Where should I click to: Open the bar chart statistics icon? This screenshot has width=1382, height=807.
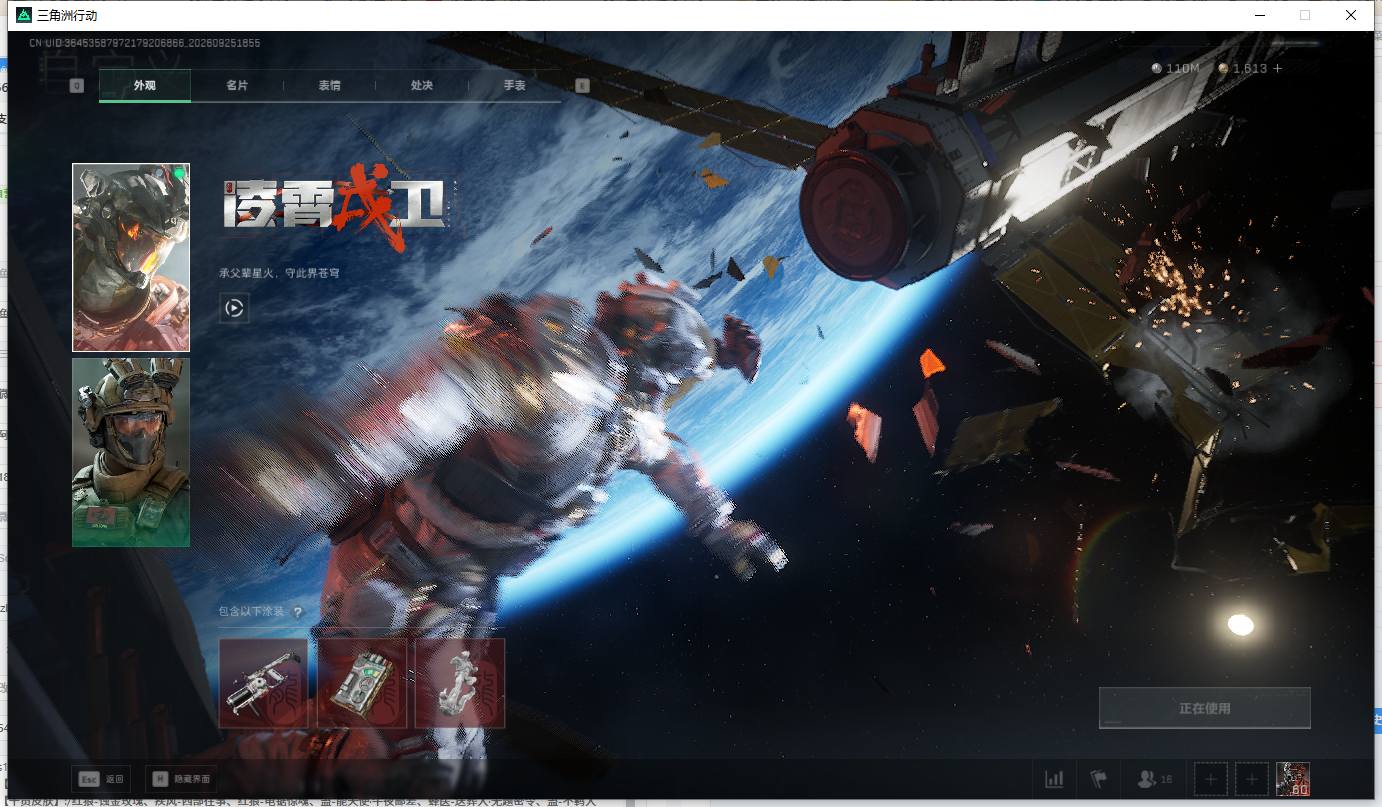[x=1054, y=779]
